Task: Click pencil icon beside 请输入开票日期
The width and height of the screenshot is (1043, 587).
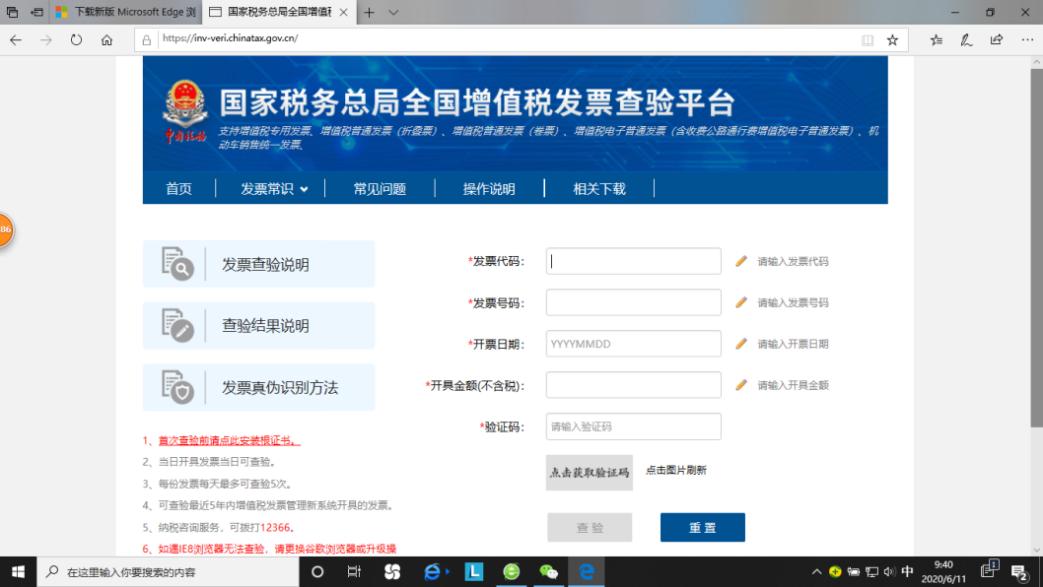Action: click(x=741, y=344)
